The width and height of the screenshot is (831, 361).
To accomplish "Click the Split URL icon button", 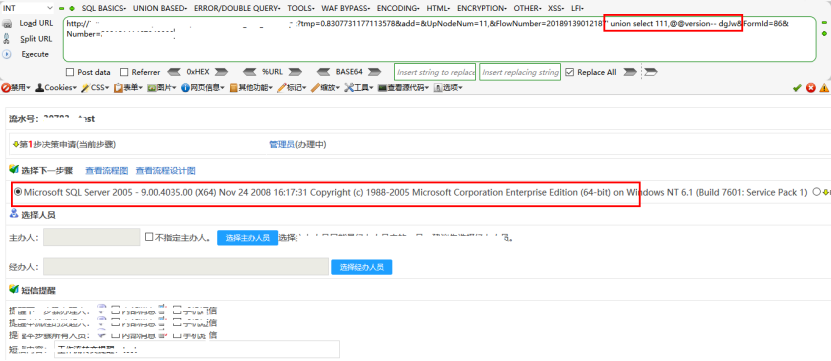I will (x=7, y=39).
